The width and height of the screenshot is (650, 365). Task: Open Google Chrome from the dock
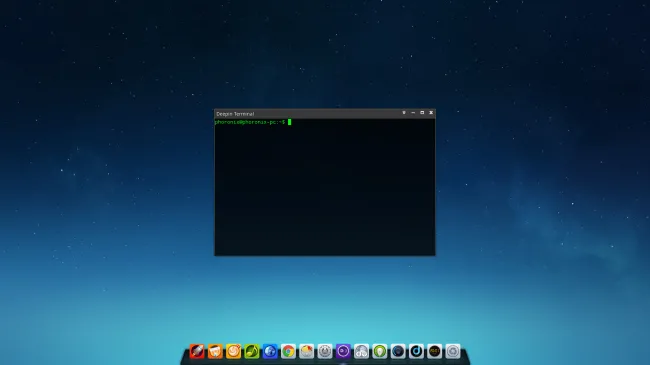point(288,351)
